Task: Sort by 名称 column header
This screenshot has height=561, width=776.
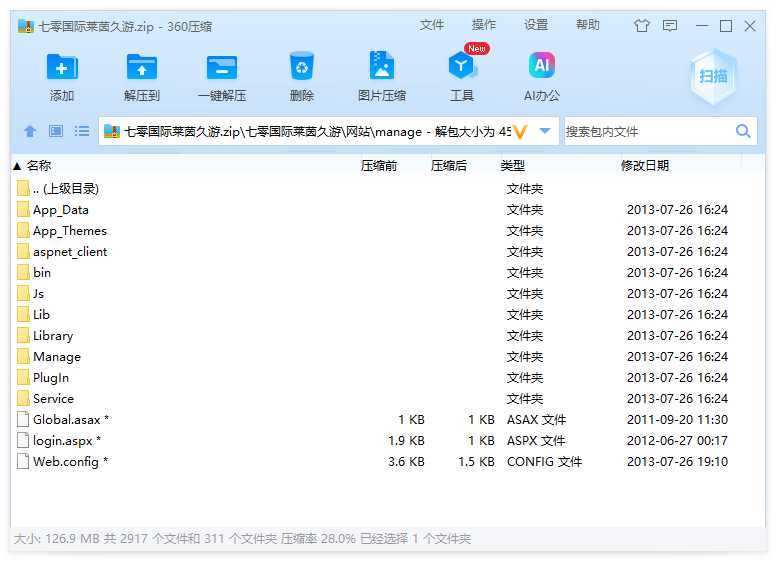Action: pos(39,166)
